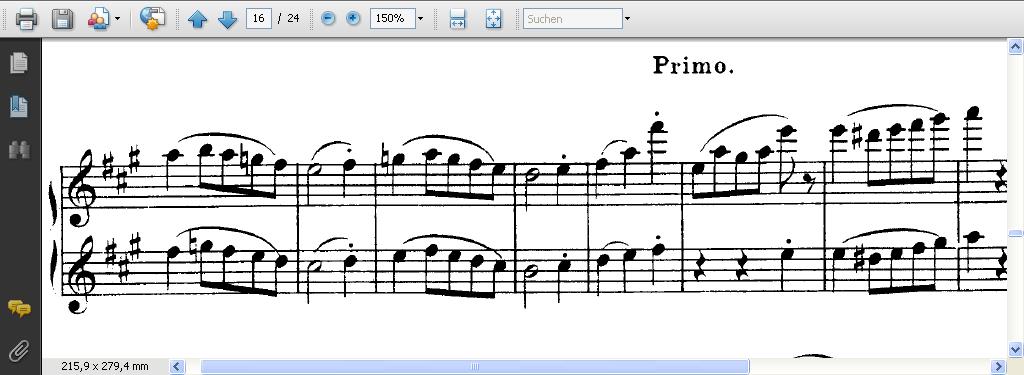The height and width of the screenshot is (375, 1024).
Task: Click the horizontal scrollbar right arrow
Action: 998,367
